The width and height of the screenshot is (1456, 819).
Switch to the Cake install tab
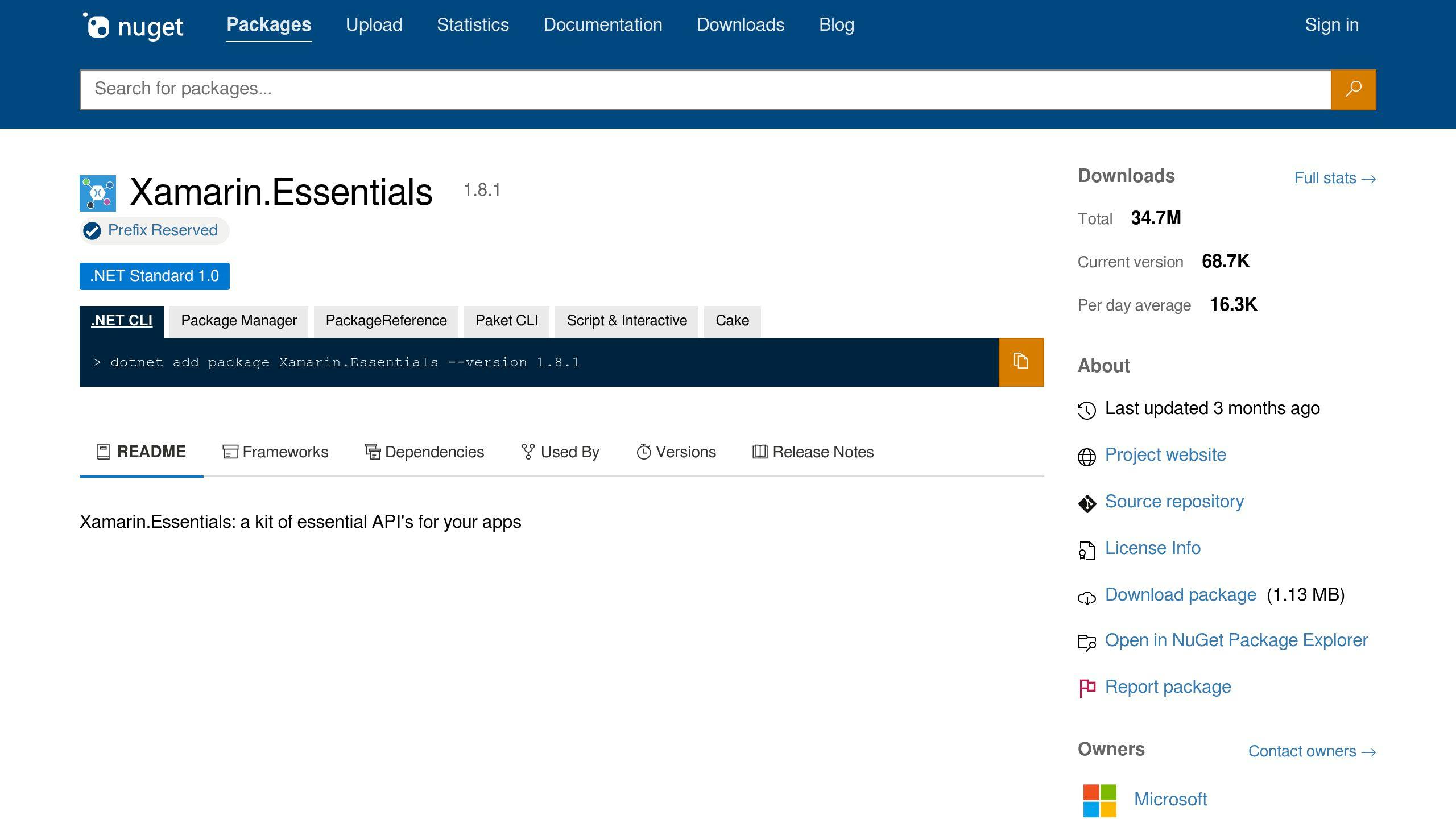pos(732,320)
